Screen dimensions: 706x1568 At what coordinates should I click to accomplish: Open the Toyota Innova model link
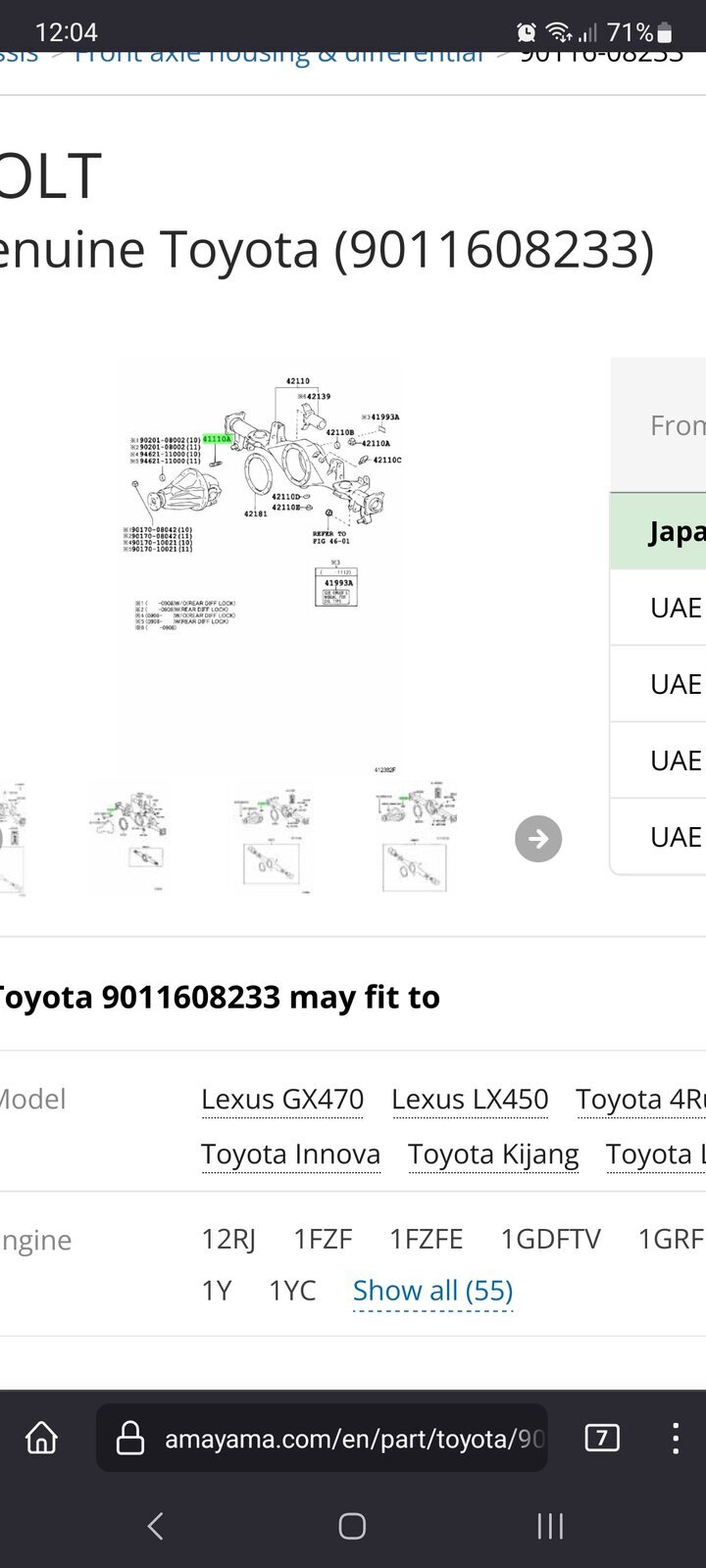[x=290, y=1154]
